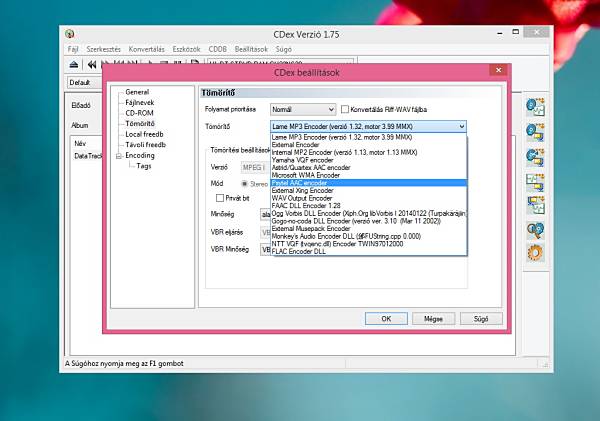Select Encoding in the settings tree

coord(140,155)
